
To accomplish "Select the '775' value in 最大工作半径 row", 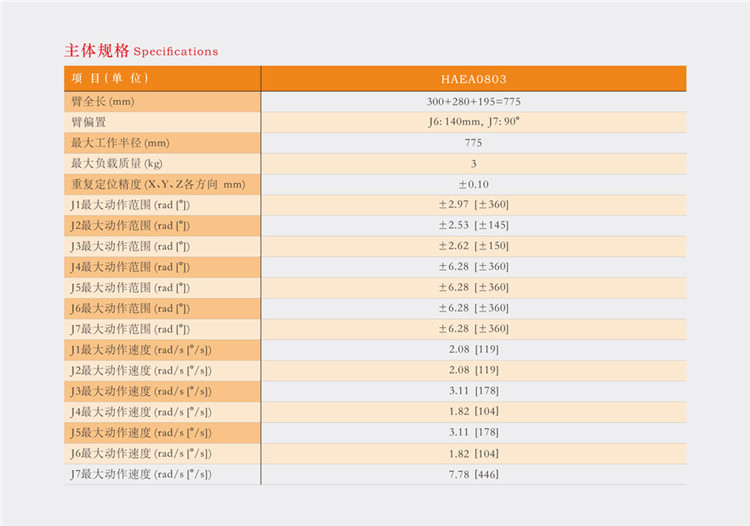I will tap(474, 142).
